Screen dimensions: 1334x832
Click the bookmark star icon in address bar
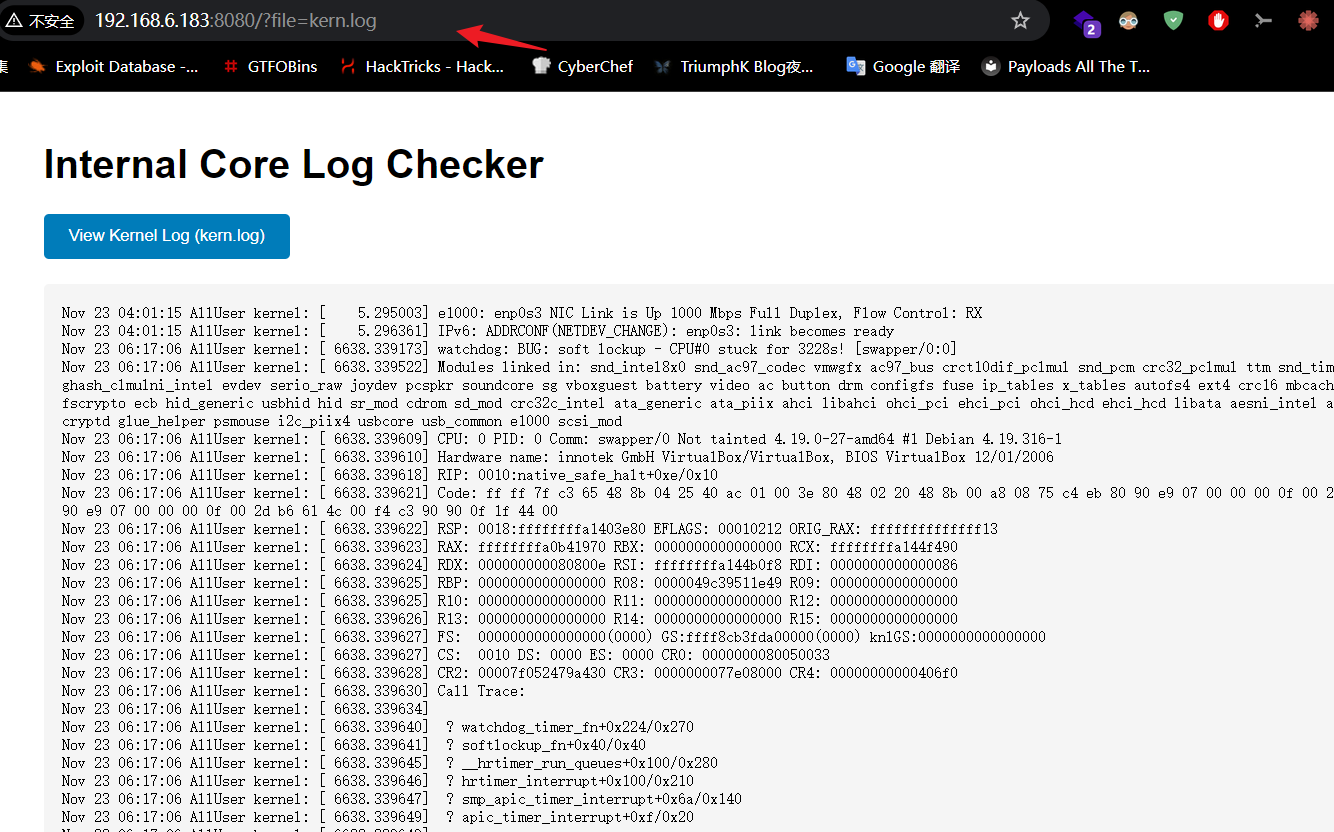tap(1020, 20)
